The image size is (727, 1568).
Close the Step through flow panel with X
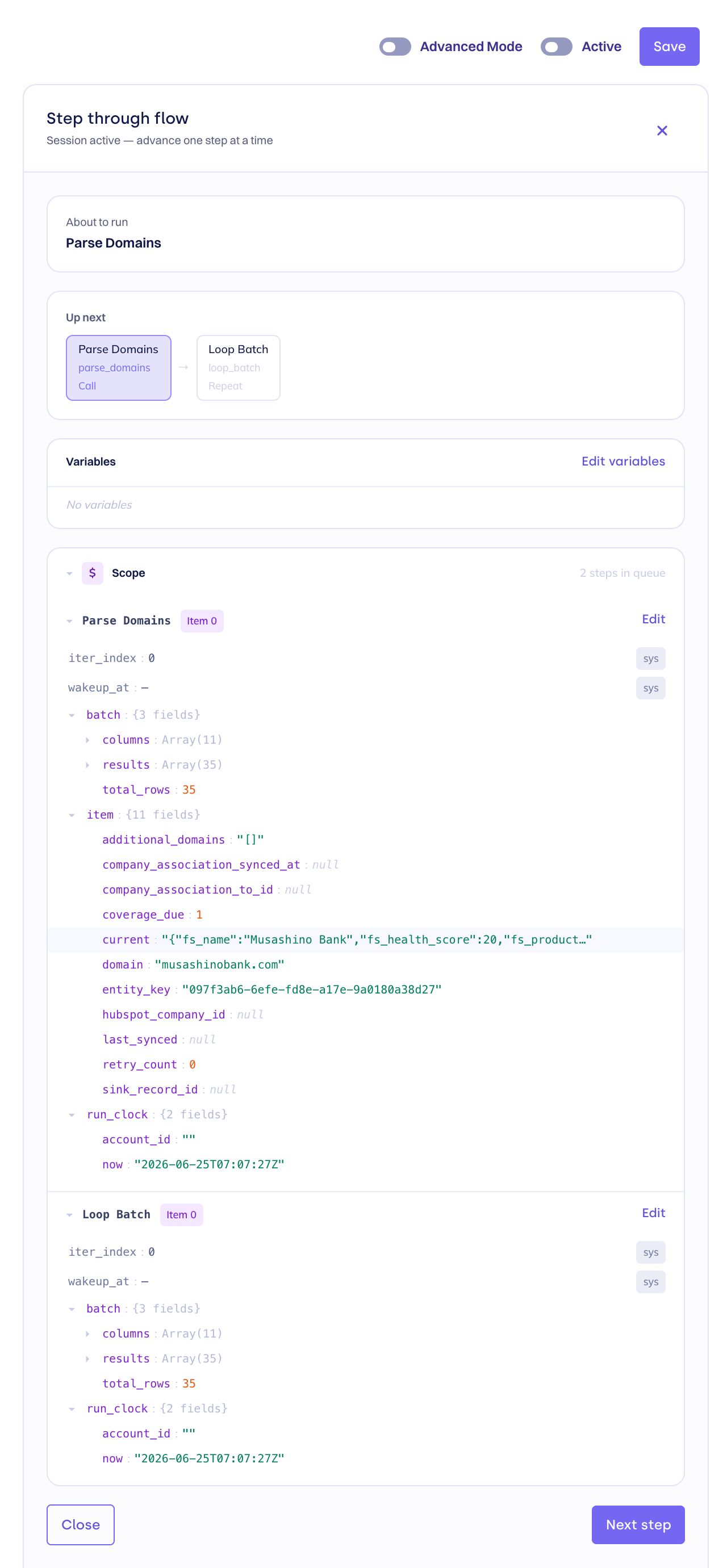tap(662, 131)
